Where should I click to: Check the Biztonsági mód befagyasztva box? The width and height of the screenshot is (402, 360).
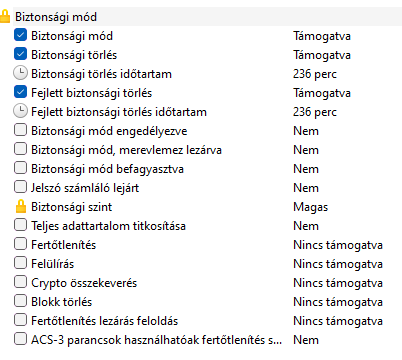click(20, 168)
